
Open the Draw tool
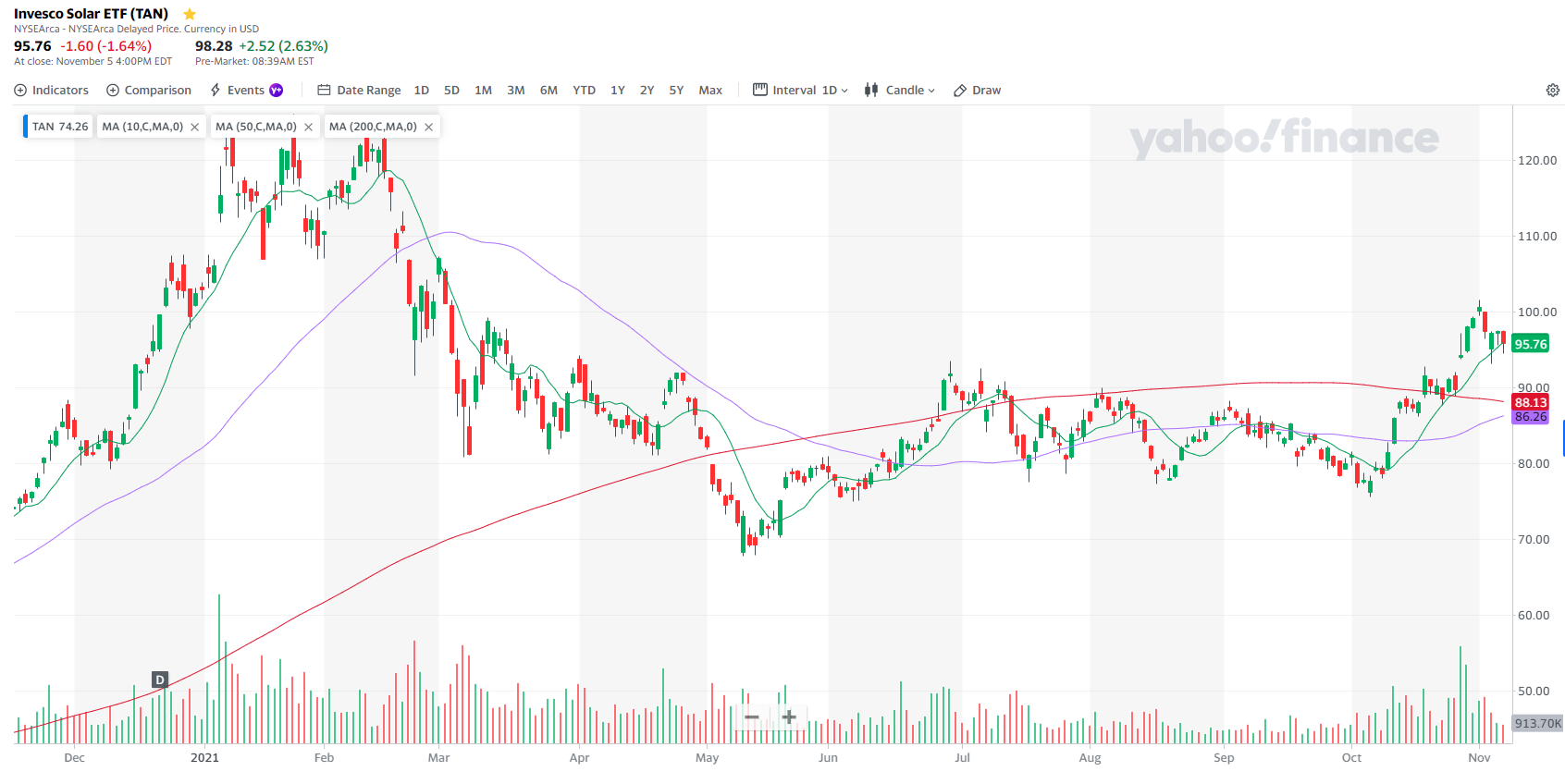[978, 90]
